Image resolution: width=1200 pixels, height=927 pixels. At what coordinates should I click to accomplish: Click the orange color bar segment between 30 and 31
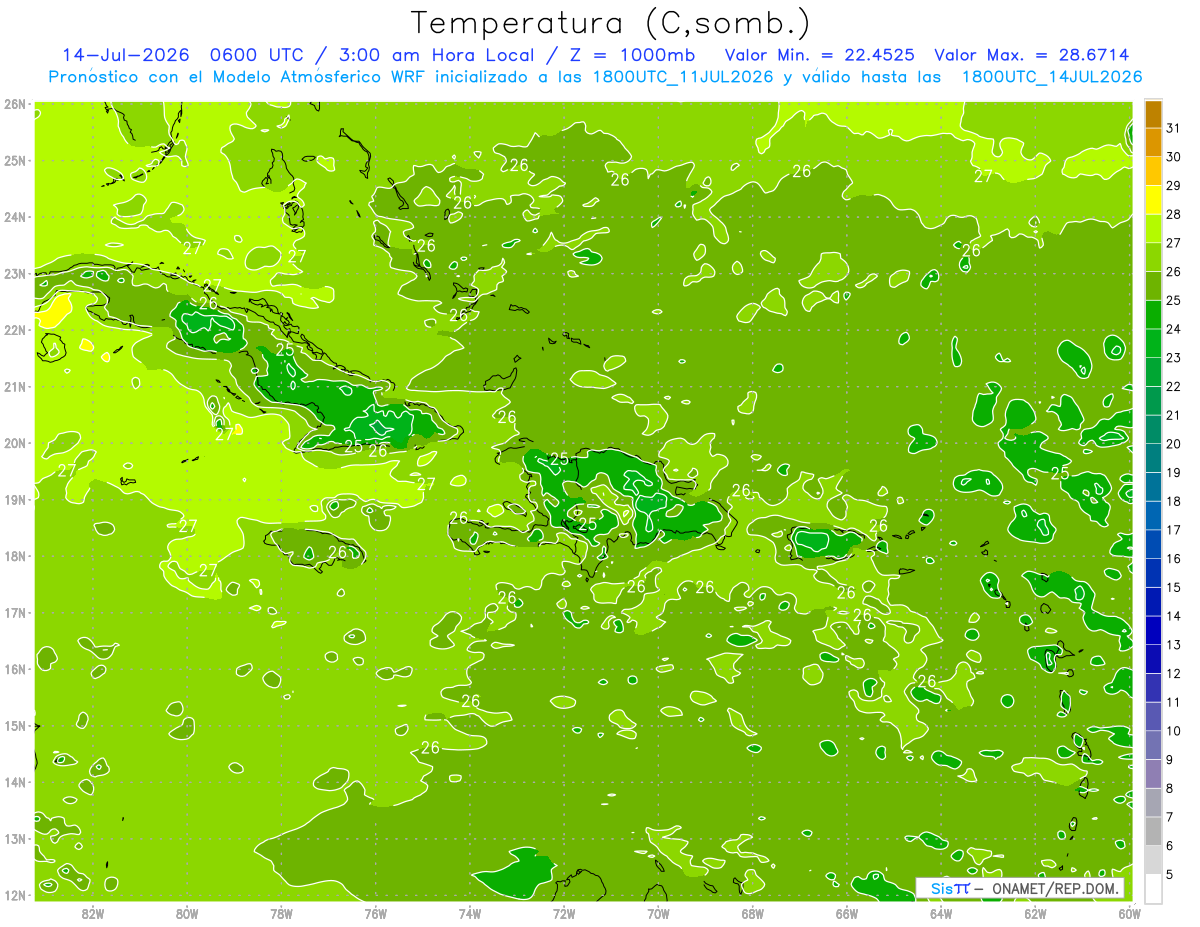click(1153, 143)
